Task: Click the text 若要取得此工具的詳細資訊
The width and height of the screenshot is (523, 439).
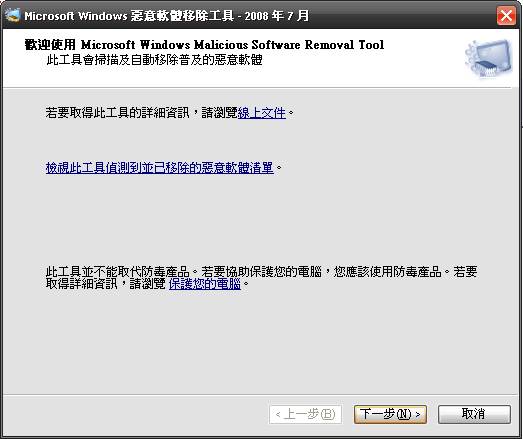Action: click(117, 113)
